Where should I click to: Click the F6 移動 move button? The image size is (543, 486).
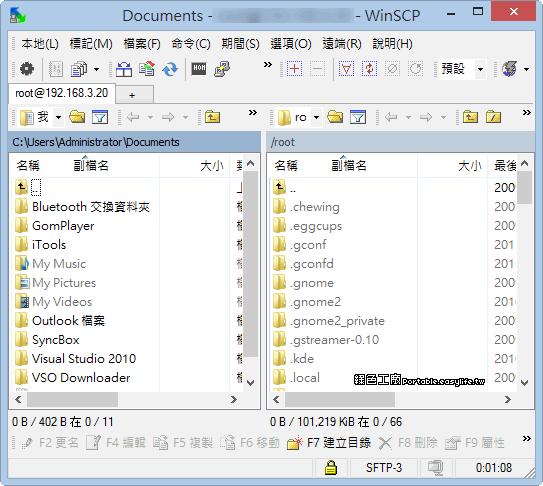250,443
